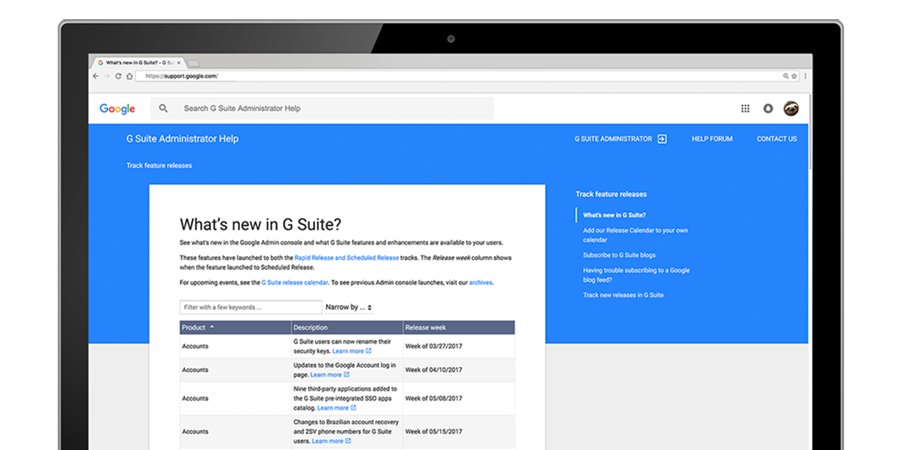Image resolution: width=900 pixels, height=450 pixels.
Task: Click the zoom magnifier icon in address bar
Action: tap(786, 76)
